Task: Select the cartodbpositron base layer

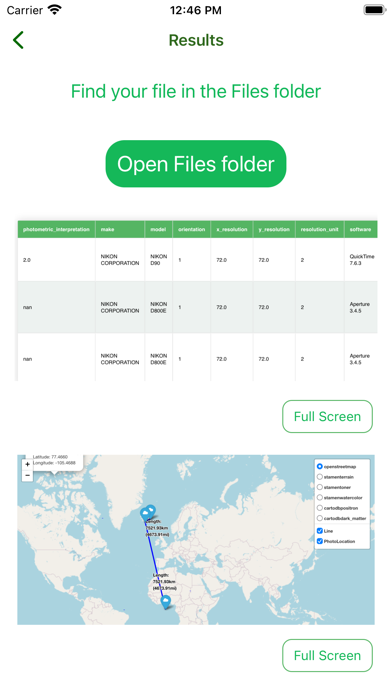Action: (x=320, y=508)
